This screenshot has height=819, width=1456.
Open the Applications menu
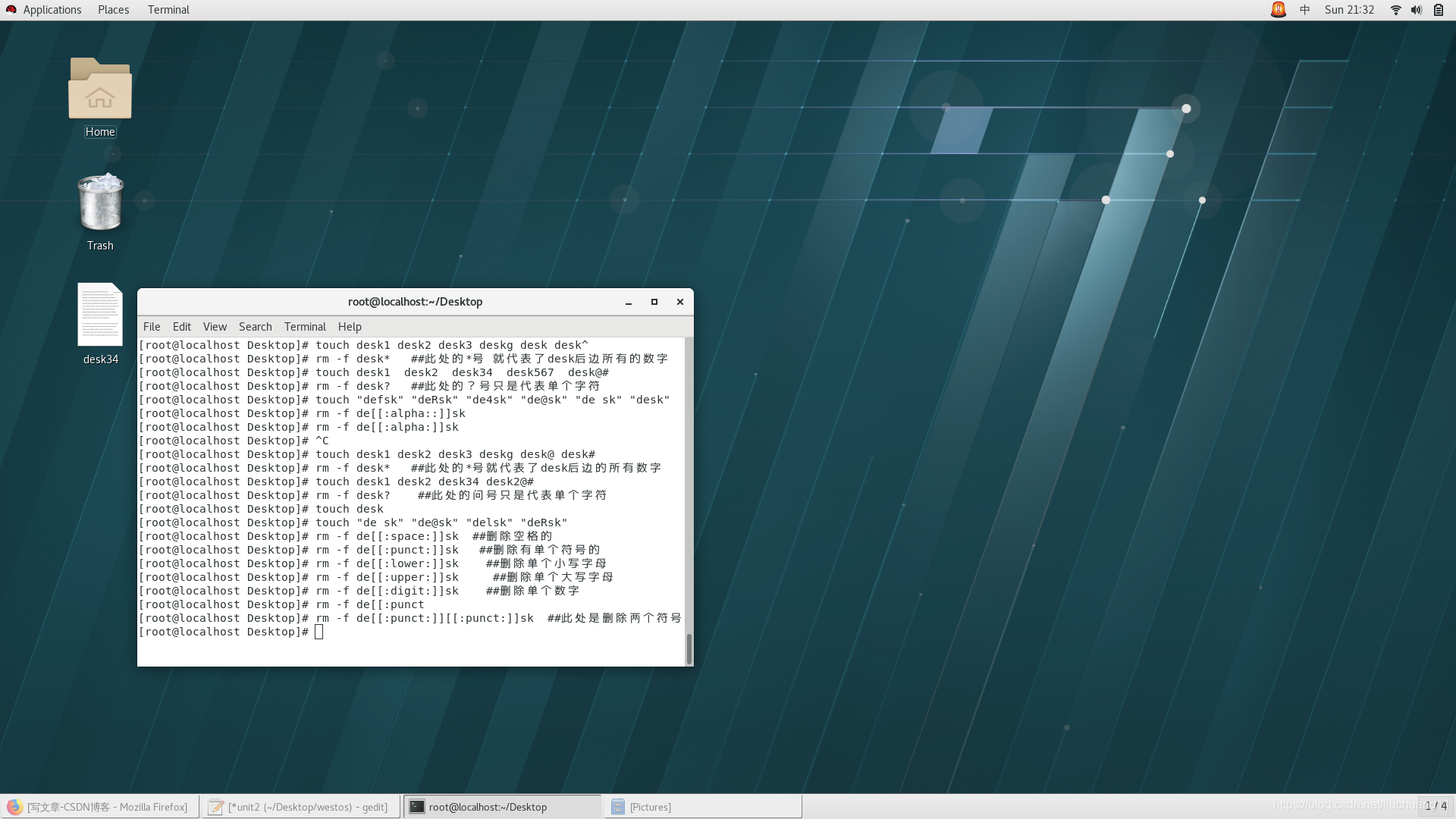pos(52,10)
